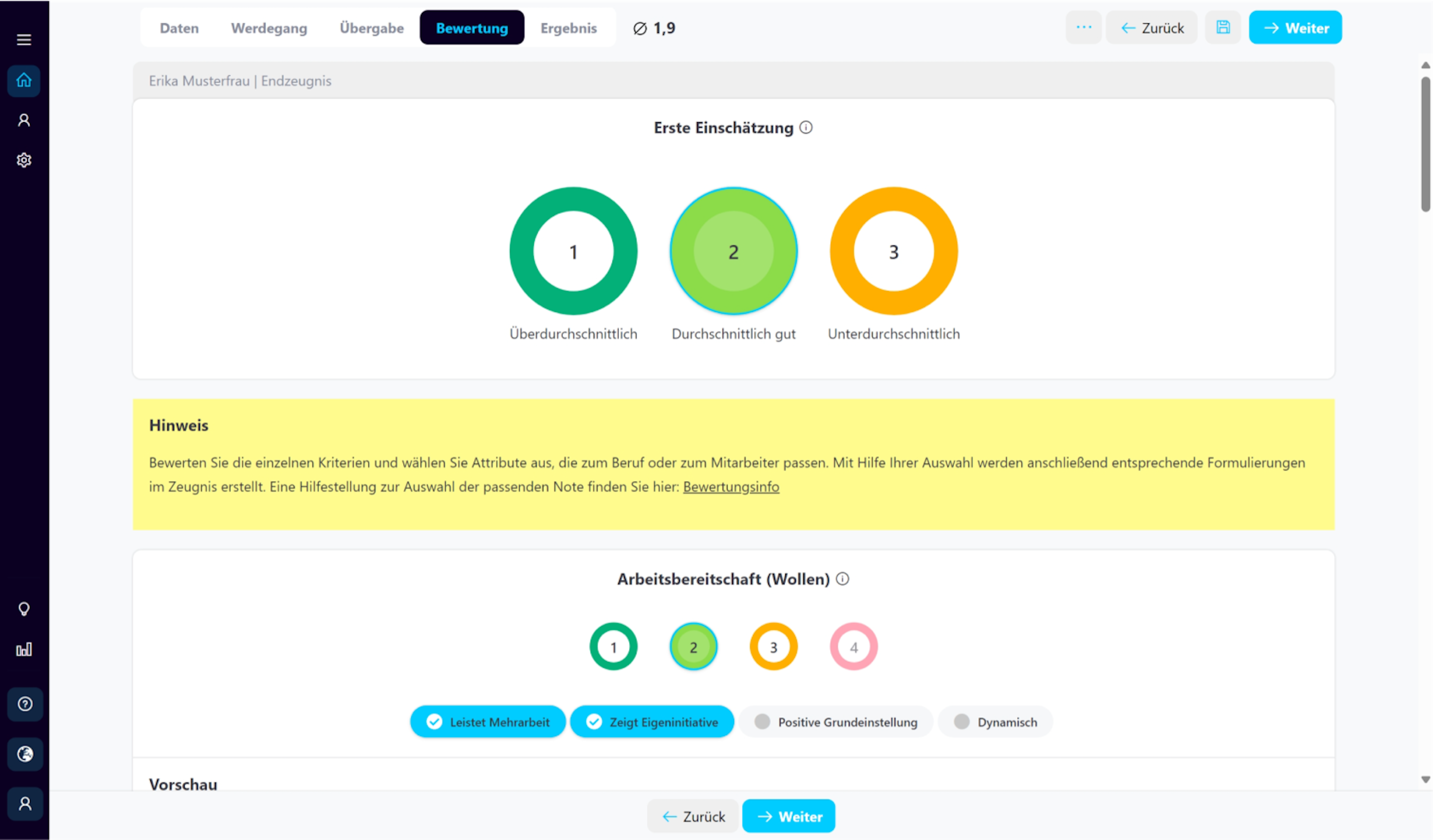The height and width of the screenshot is (840, 1433).
Task: Enable the Dynamisch attribute
Action: pyautogui.click(x=995, y=722)
